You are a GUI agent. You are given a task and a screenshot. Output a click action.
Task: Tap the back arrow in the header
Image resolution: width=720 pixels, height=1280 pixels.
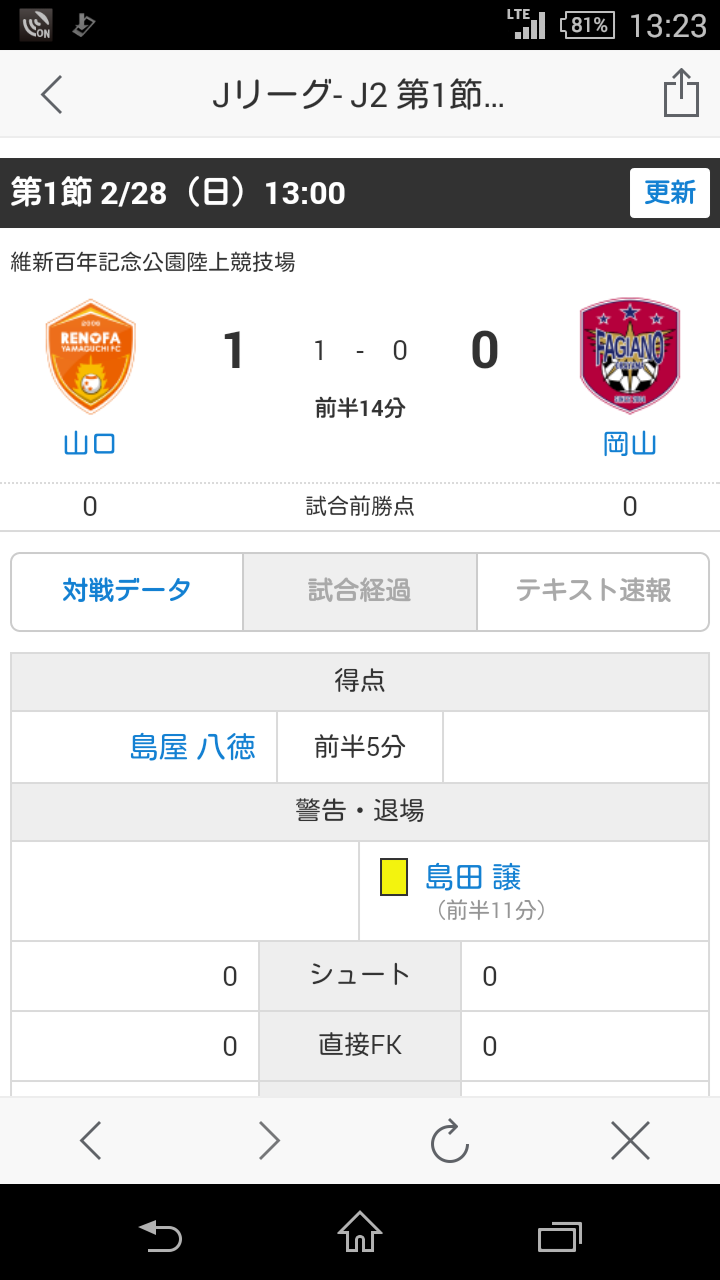coord(52,95)
